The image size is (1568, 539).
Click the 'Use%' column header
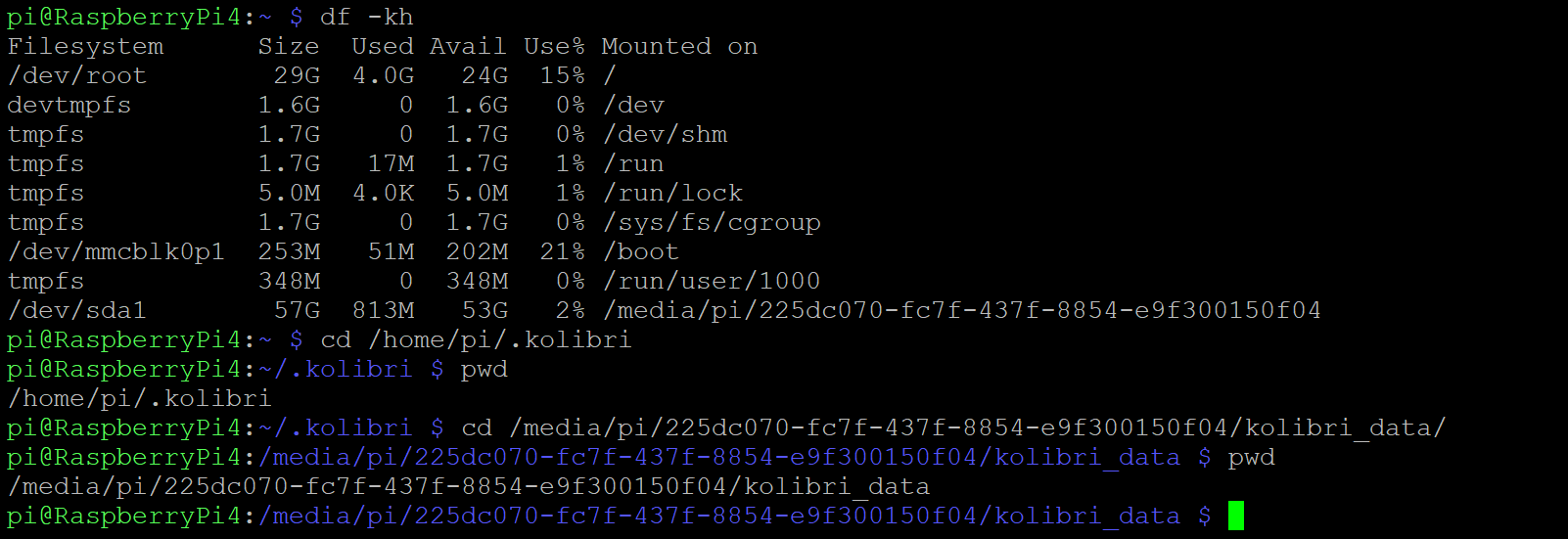[x=554, y=46]
